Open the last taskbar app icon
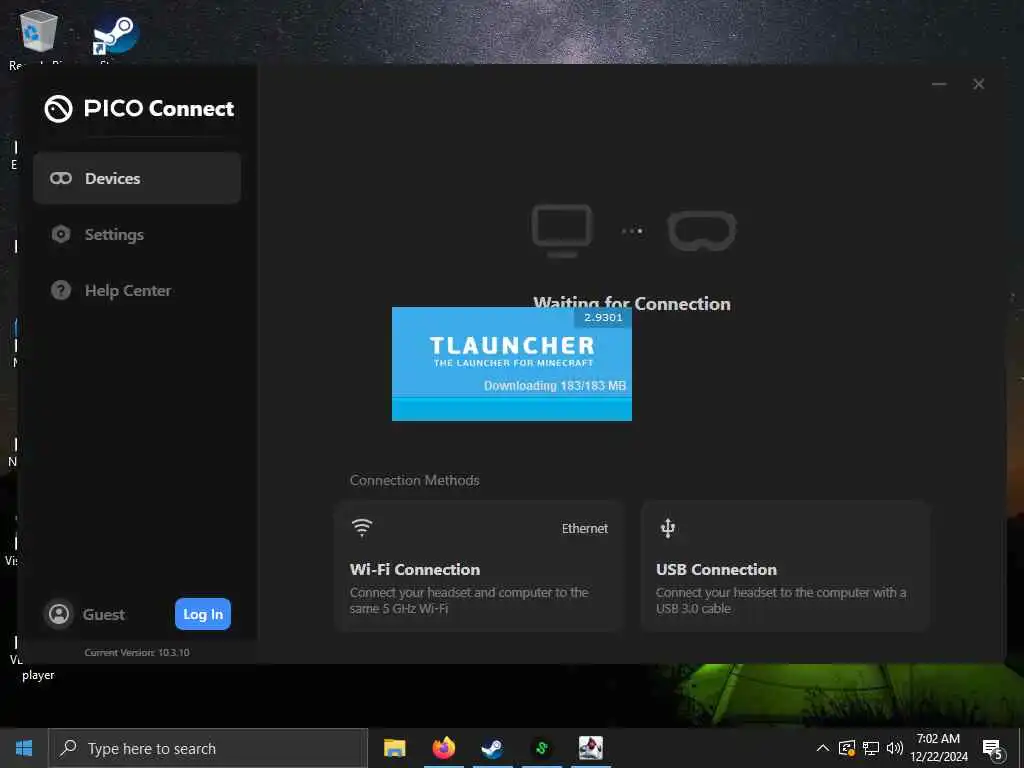Image resolution: width=1024 pixels, height=768 pixels. 591,748
